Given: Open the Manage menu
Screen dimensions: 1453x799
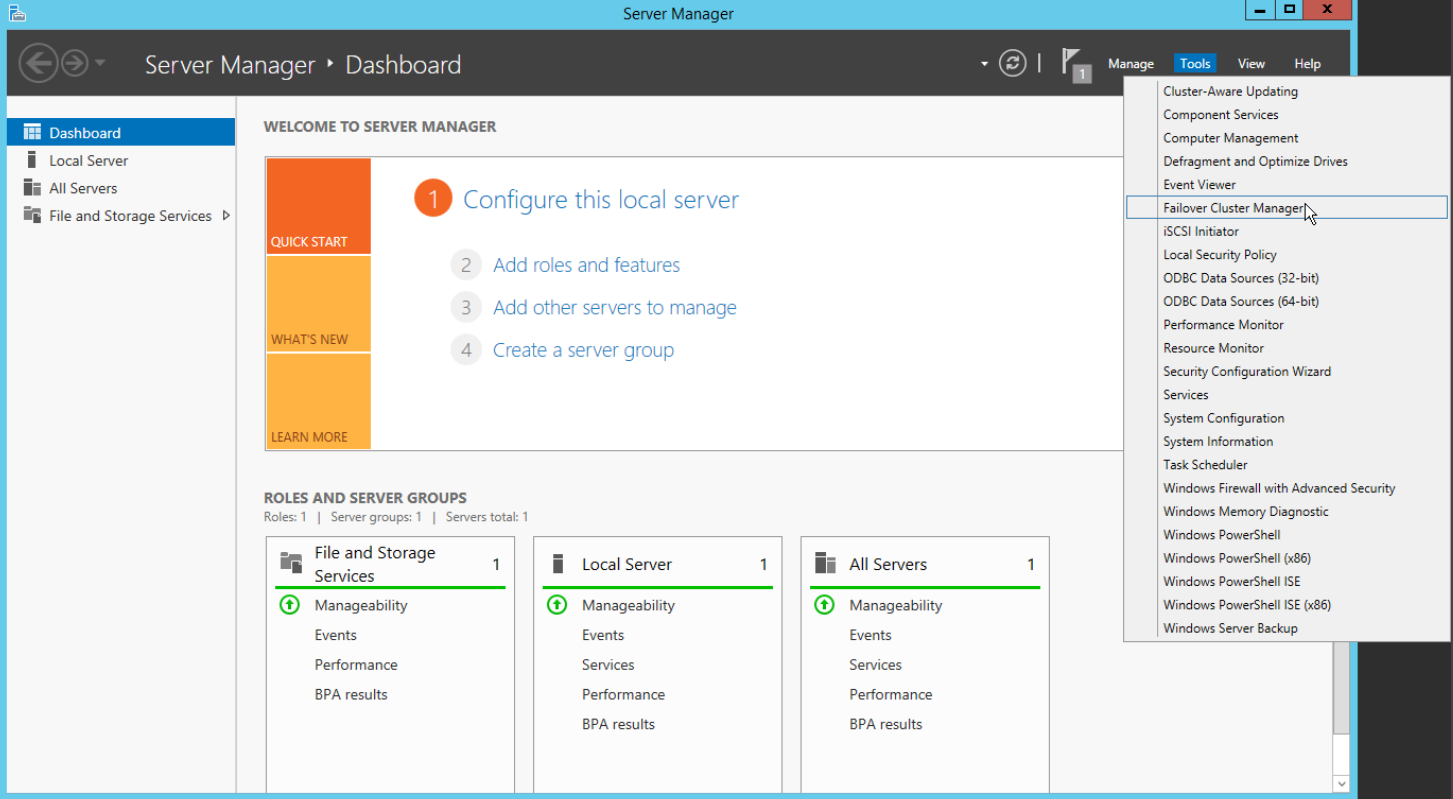Looking at the screenshot, I should [1130, 64].
